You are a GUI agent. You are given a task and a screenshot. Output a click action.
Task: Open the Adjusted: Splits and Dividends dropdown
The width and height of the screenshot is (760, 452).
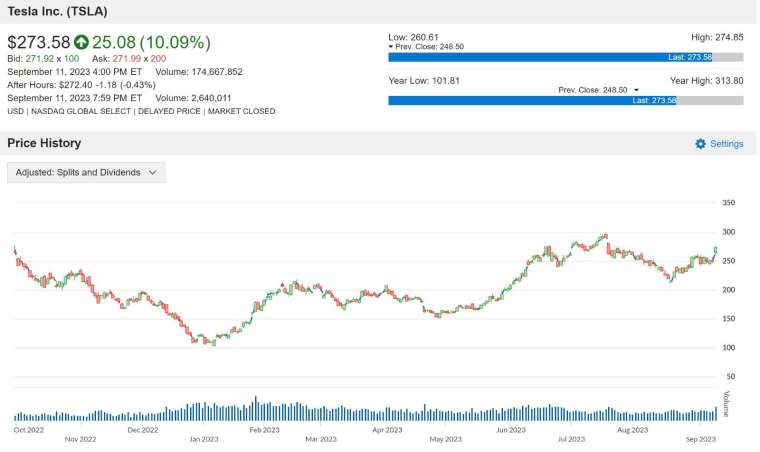[x=86, y=172]
